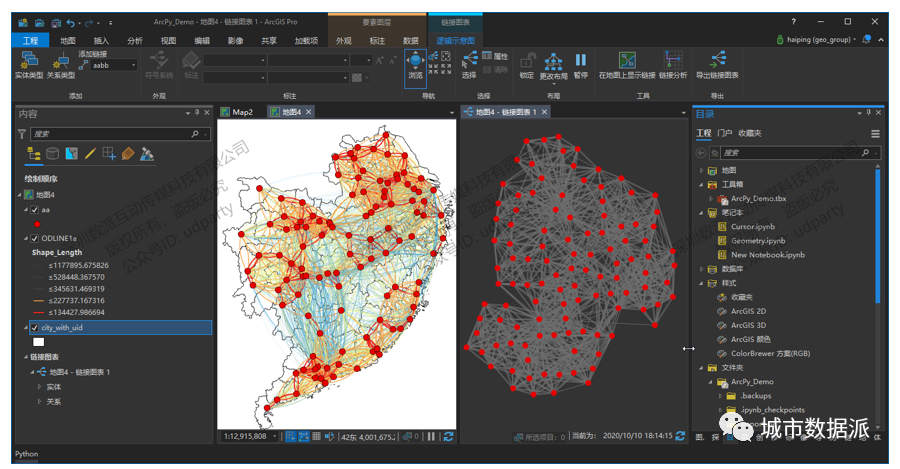Screen dimensions: 900x469
Task: Click the white symbol under city_with_uid
Action: pyautogui.click(x=38, y=342)
